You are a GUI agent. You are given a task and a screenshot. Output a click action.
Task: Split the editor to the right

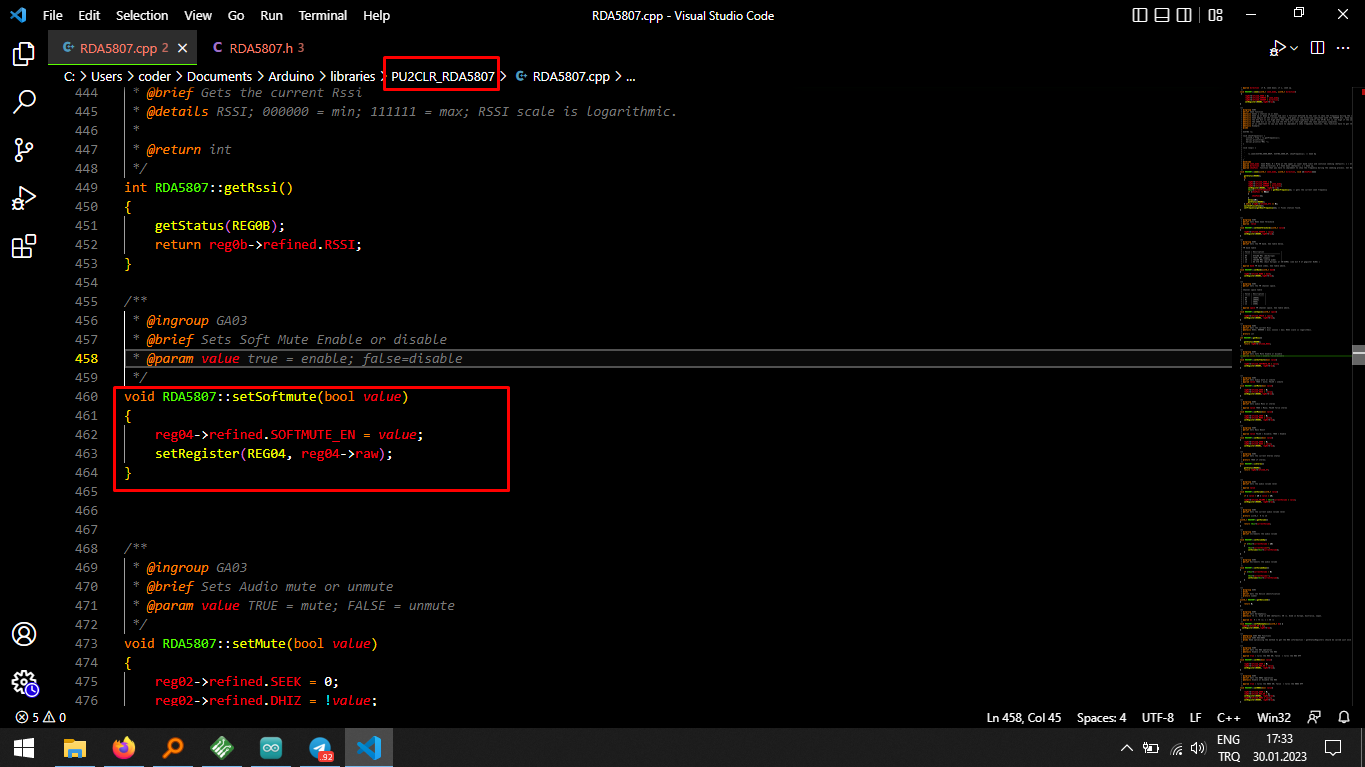(1317, 48)
